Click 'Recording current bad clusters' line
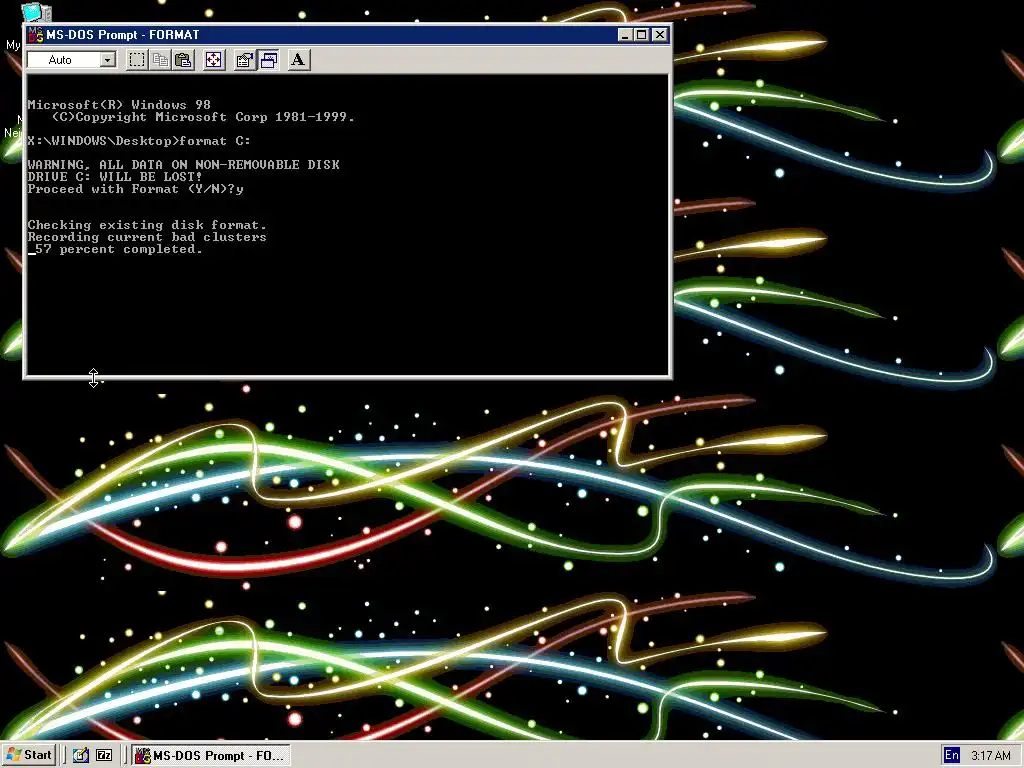 tap(147, 237)
